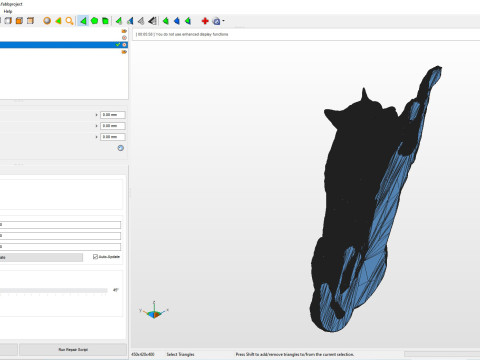Choose the green cube shell selection tool
480x360 pixels.
(105, 21)
